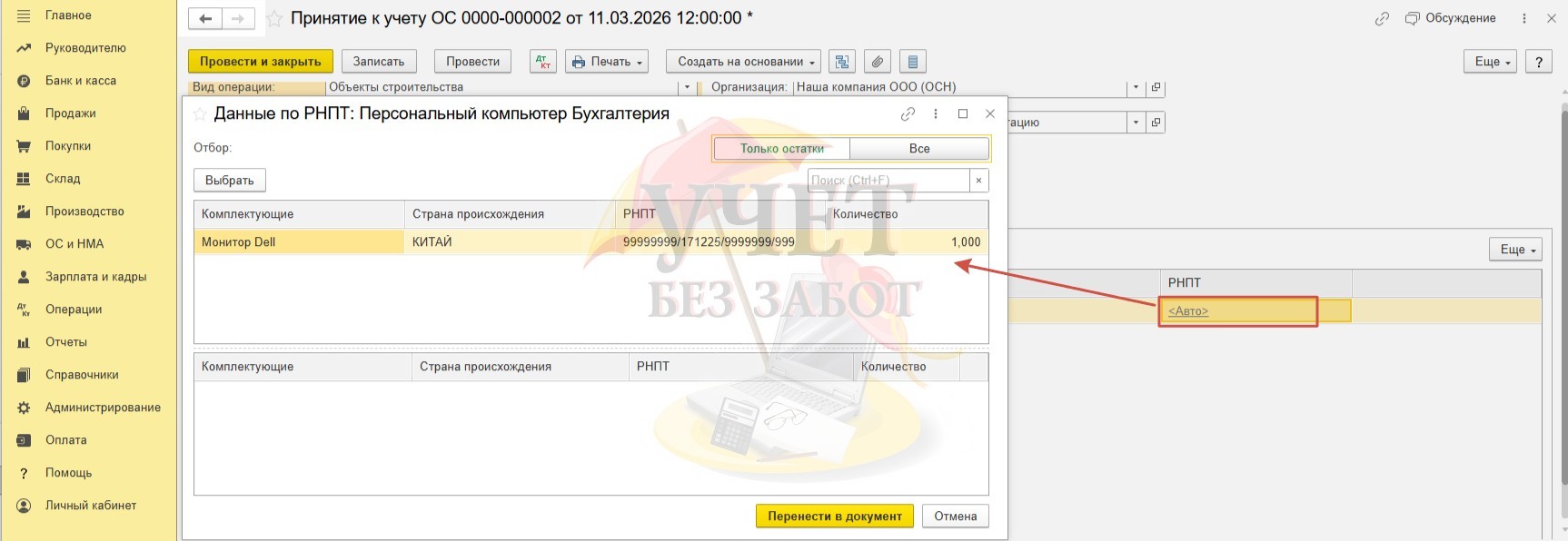1568x541 pixels.
Task: Open Создать на основании dropdown
Action: point(743,62)
